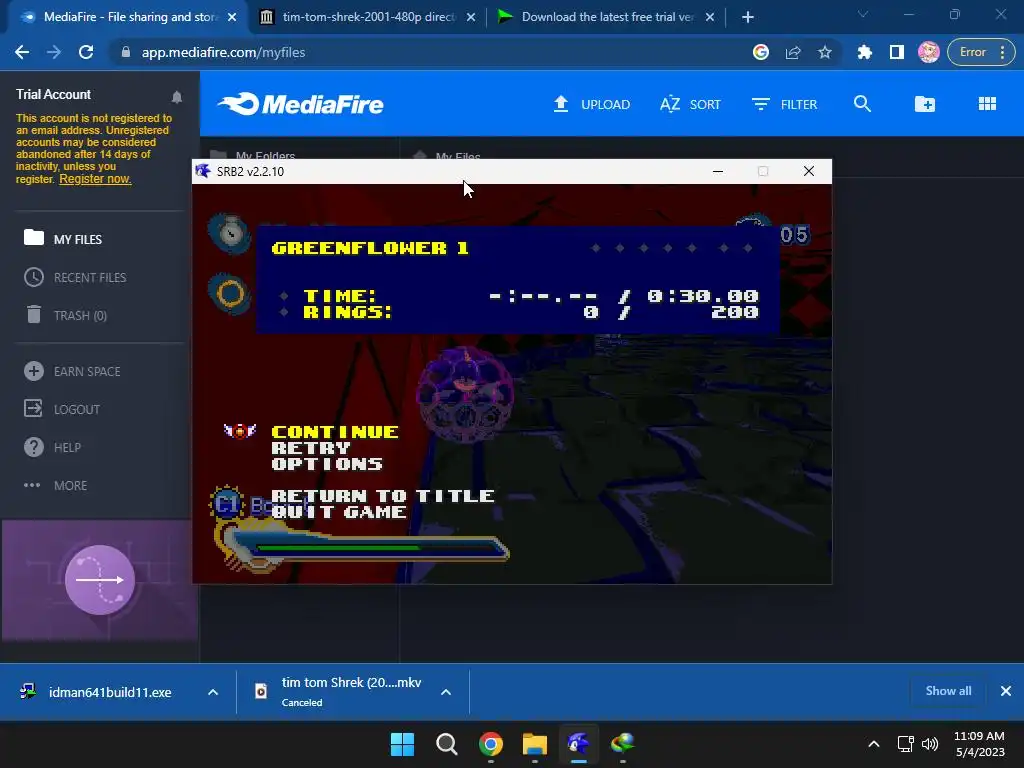Click the MediaFire logo
Screen dimensions: 1024x768
pyautogui.click(x=300, y=104)
